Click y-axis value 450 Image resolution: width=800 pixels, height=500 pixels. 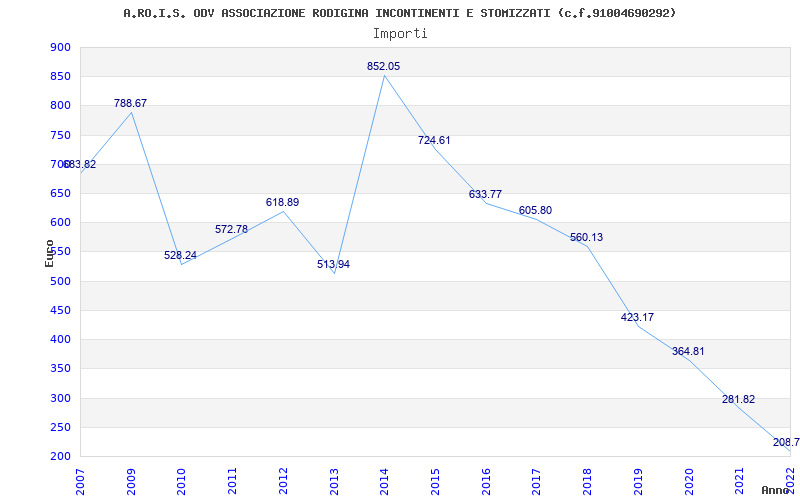[60, 310]
